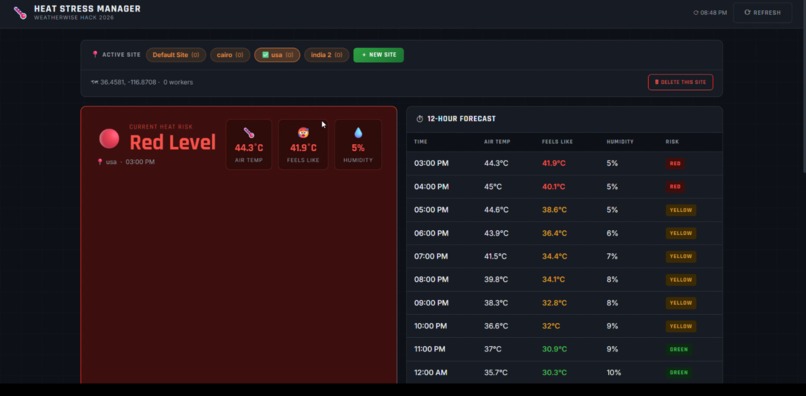Click the map icon beside site coordinates
Image resolution: width=806 pixels, height=396 pixels.
95,82
